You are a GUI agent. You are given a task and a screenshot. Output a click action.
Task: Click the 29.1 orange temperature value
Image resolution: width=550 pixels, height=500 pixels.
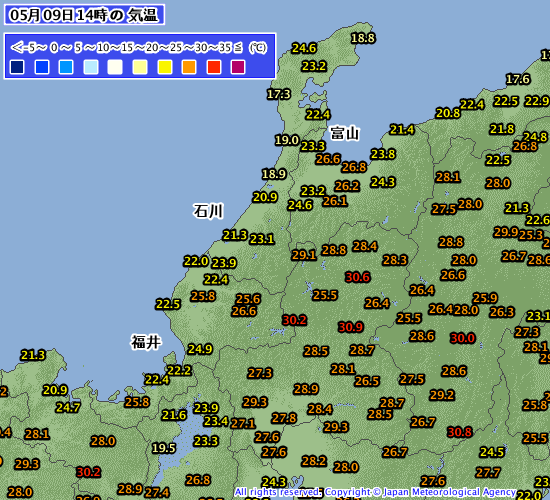pos(304,255)
